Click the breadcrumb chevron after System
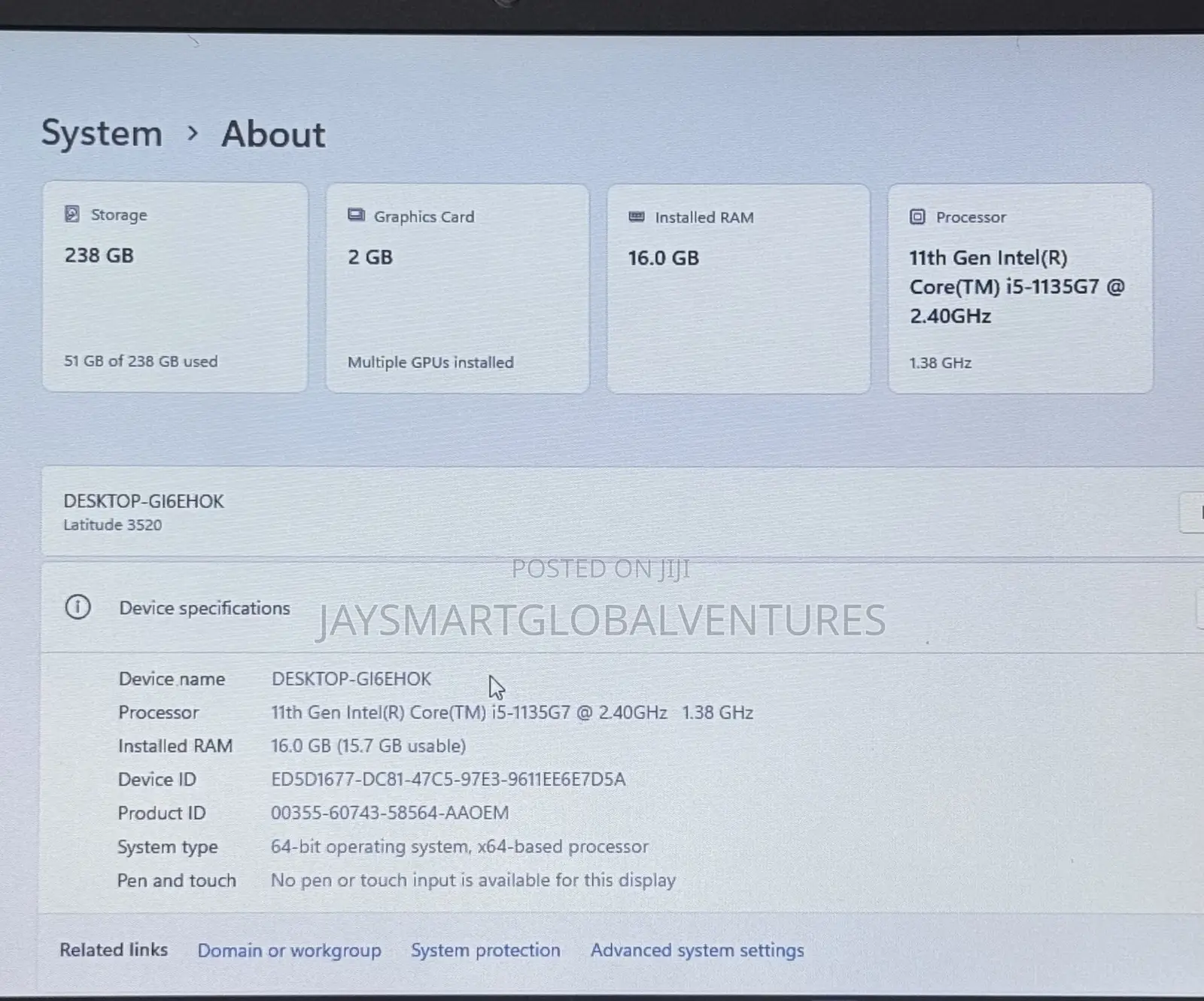Screen dimensions: 1204x1001 [193, 133]
